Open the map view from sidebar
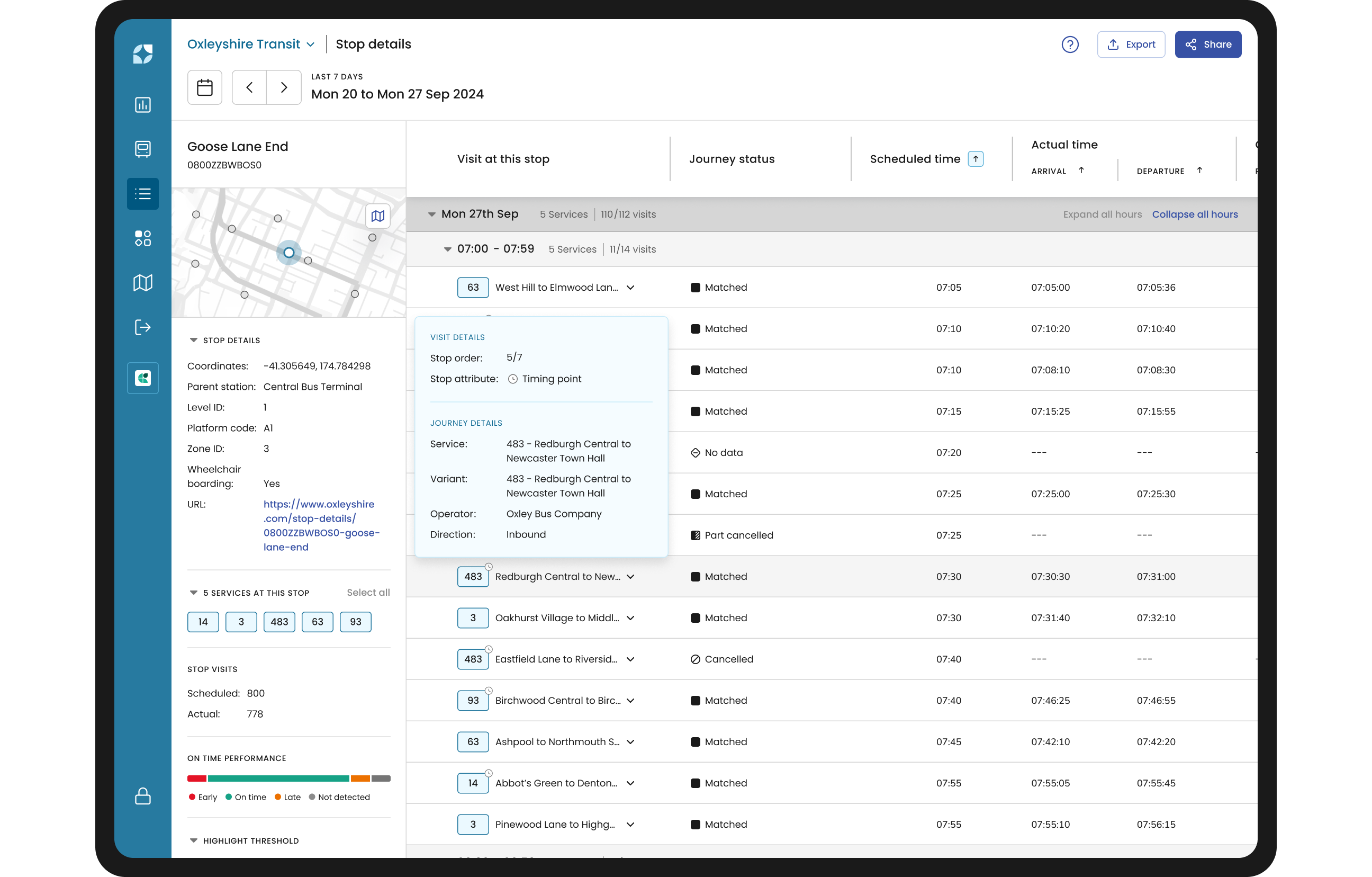Viewport: 1372px width, 877px height. (x=142, y=283)
